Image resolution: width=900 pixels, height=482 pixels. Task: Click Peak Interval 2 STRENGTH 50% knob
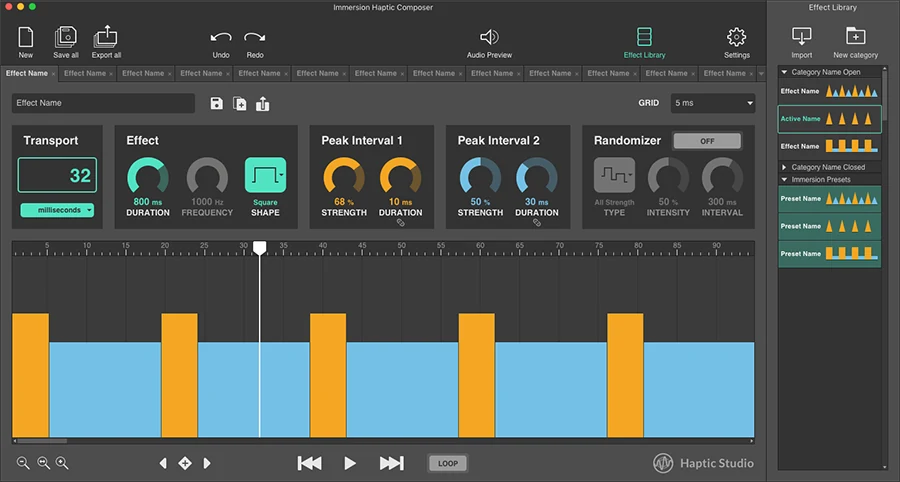(480, 177)
